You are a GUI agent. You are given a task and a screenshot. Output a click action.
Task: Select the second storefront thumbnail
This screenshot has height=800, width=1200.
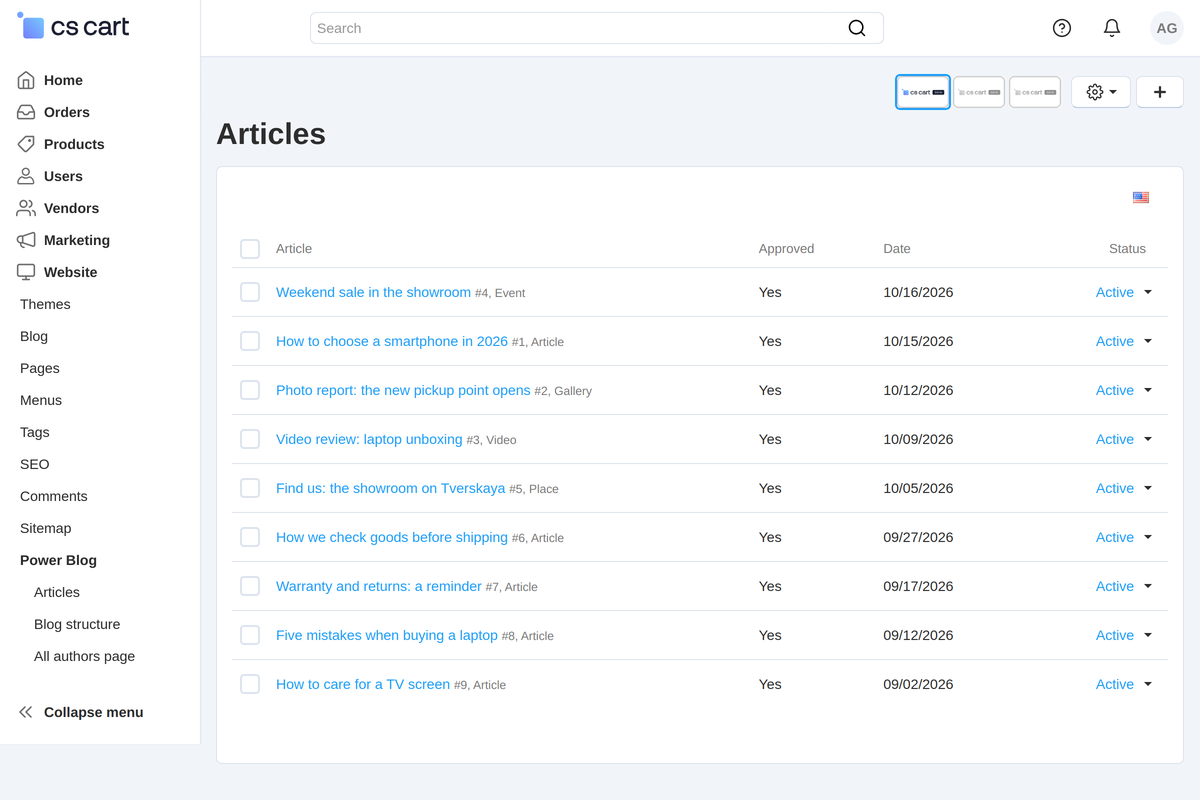pyautogui.click(x=979, y=92)
